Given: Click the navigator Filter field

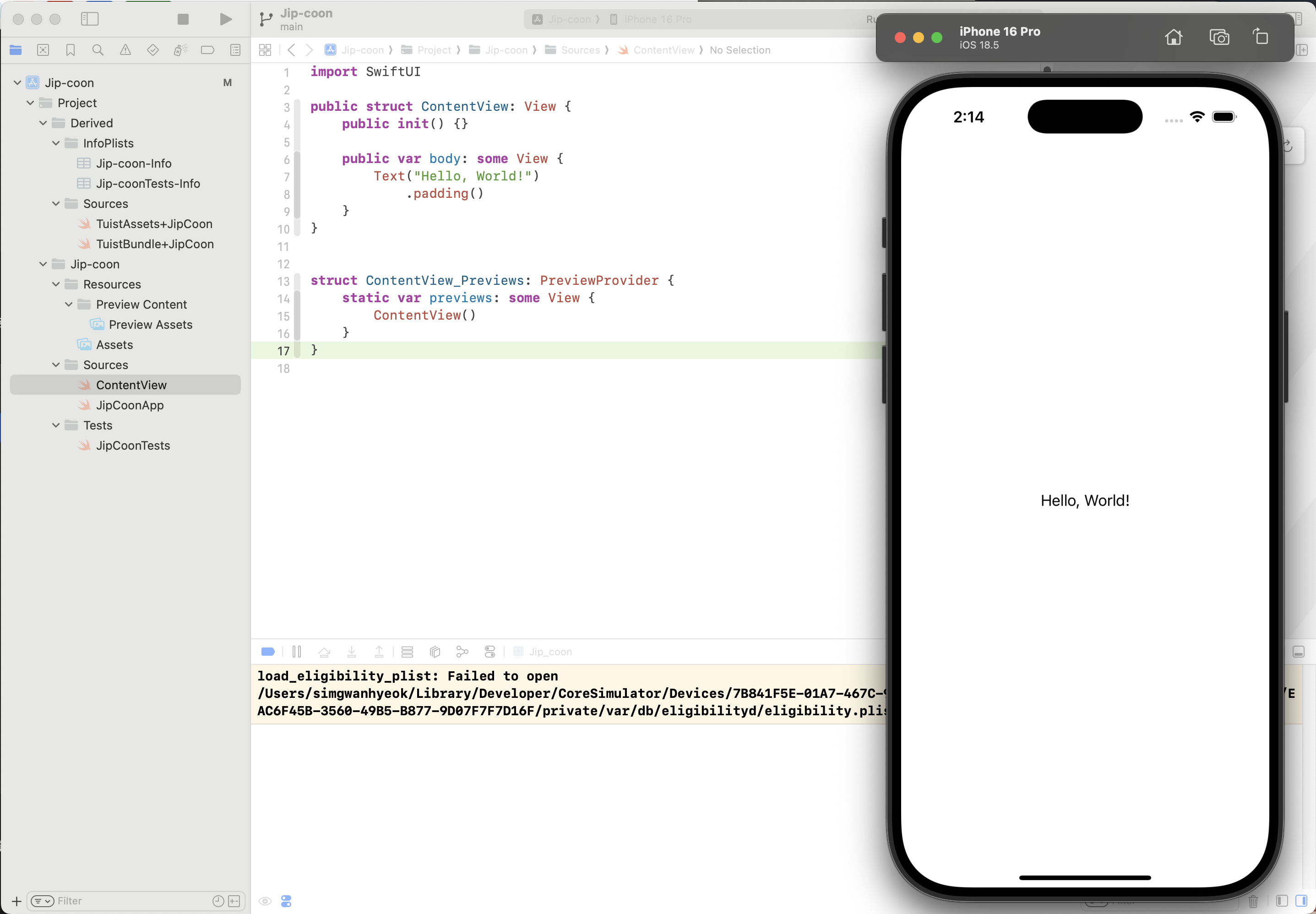Looking at the screenshot, I should tap(132, 901).
